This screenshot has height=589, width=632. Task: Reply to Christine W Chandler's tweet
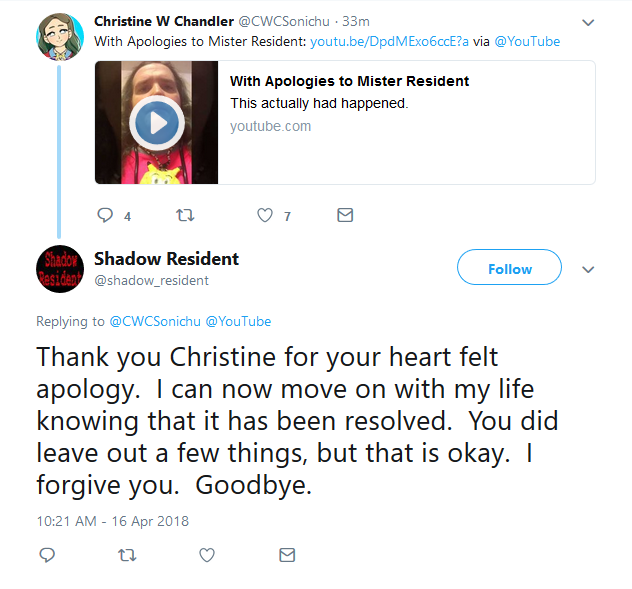106,215
